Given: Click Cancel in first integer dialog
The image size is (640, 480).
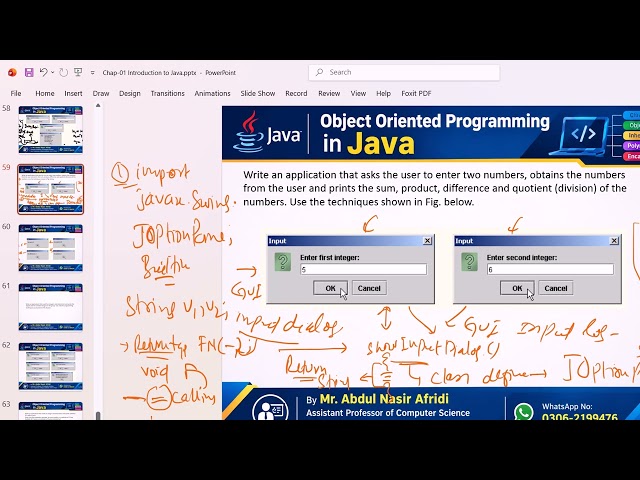Looking at the screenshot, I should 369,288.
